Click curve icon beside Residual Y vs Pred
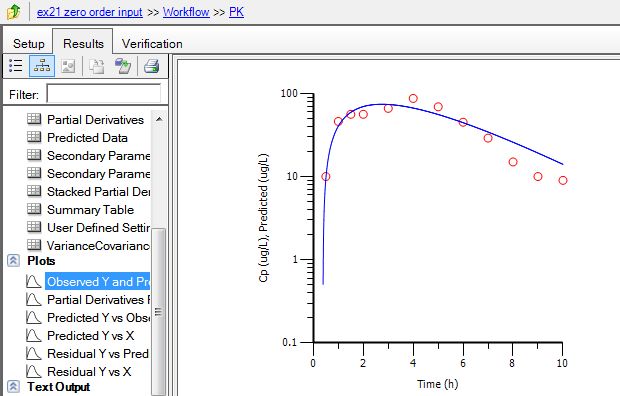The width and height of the screenshot is (620, 396). coord(34,353)
